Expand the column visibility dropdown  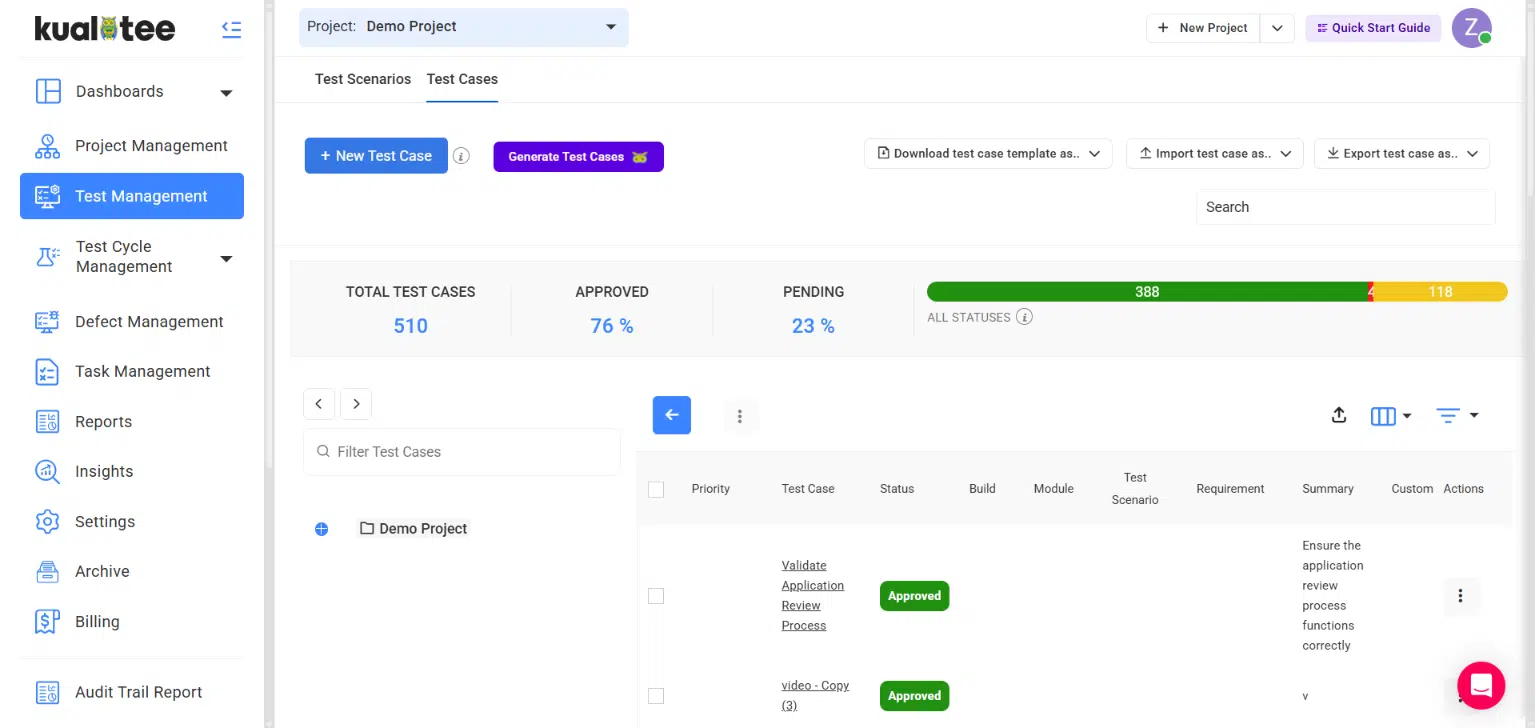click(1390, 416)
